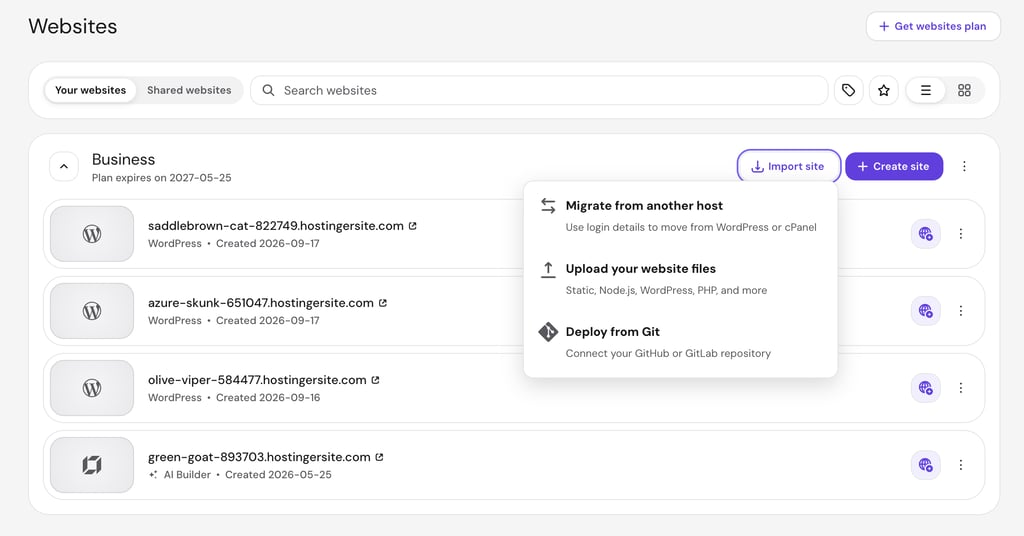Screen dimensions: 1024x536
Task: Click the Websites page heading
Action: point(72,26)
